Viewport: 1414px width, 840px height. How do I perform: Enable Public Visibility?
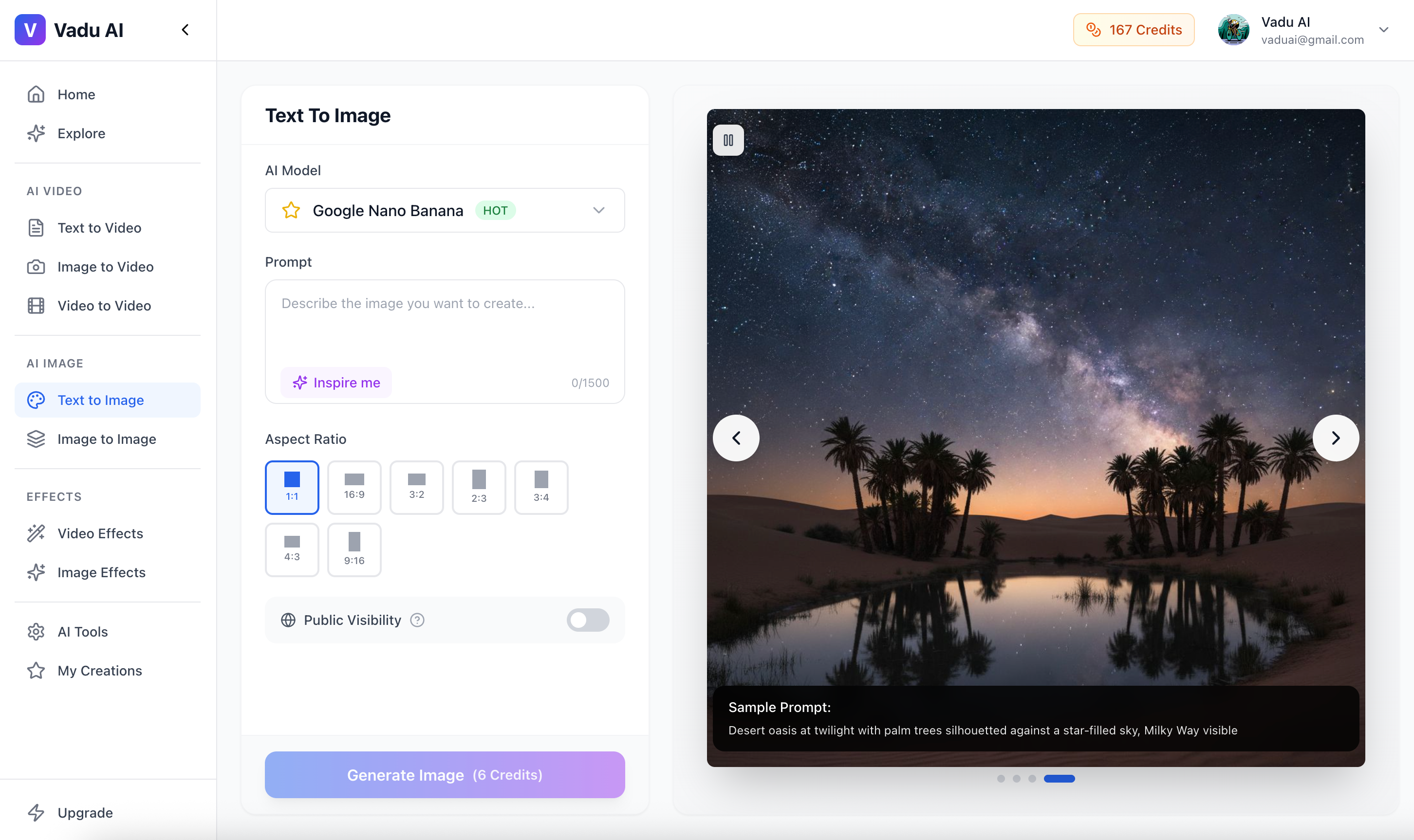pos(588,620)
